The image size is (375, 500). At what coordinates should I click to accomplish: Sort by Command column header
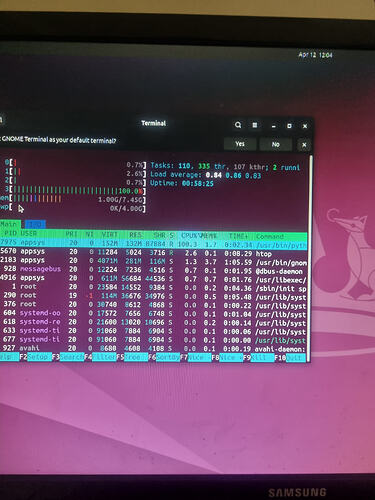click(x=270, y=236)
